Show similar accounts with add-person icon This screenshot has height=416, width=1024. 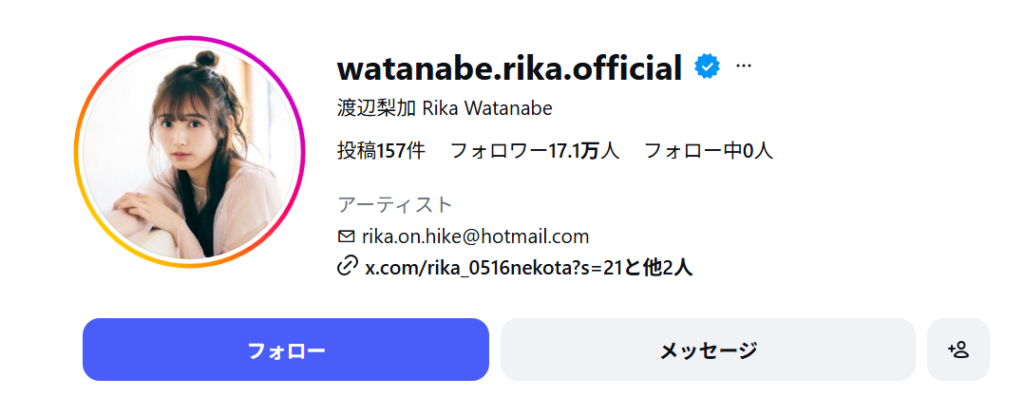point(958,350)
